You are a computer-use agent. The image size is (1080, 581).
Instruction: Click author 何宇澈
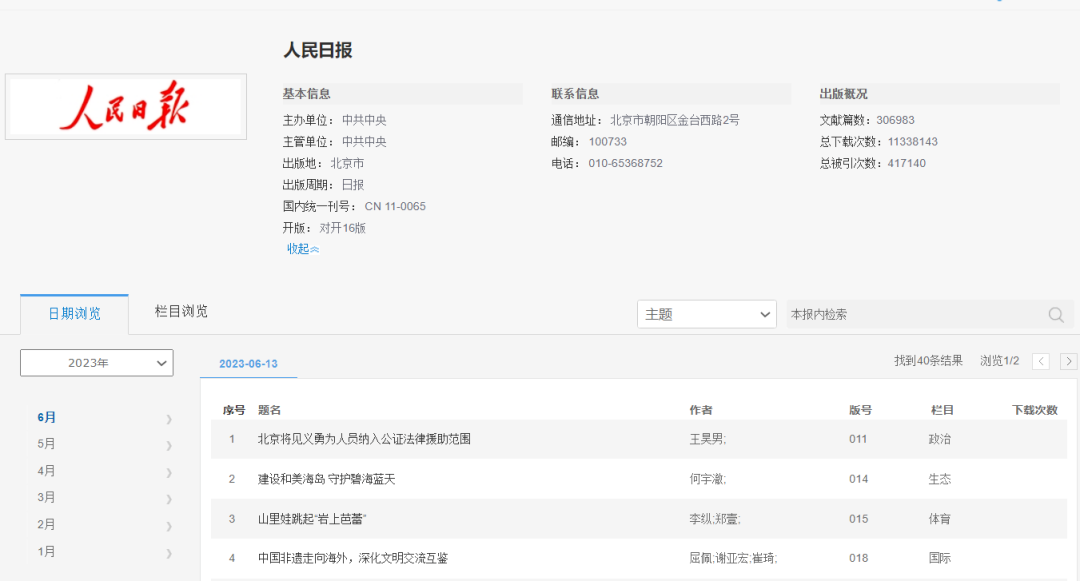tap(707, 479)
